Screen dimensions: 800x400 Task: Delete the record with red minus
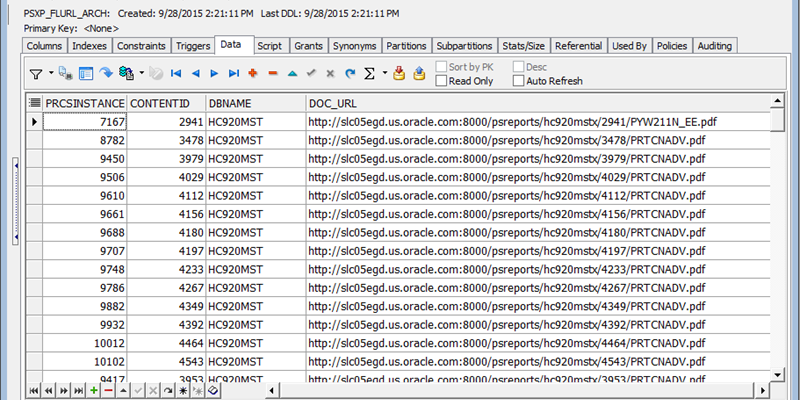[108, 391]
